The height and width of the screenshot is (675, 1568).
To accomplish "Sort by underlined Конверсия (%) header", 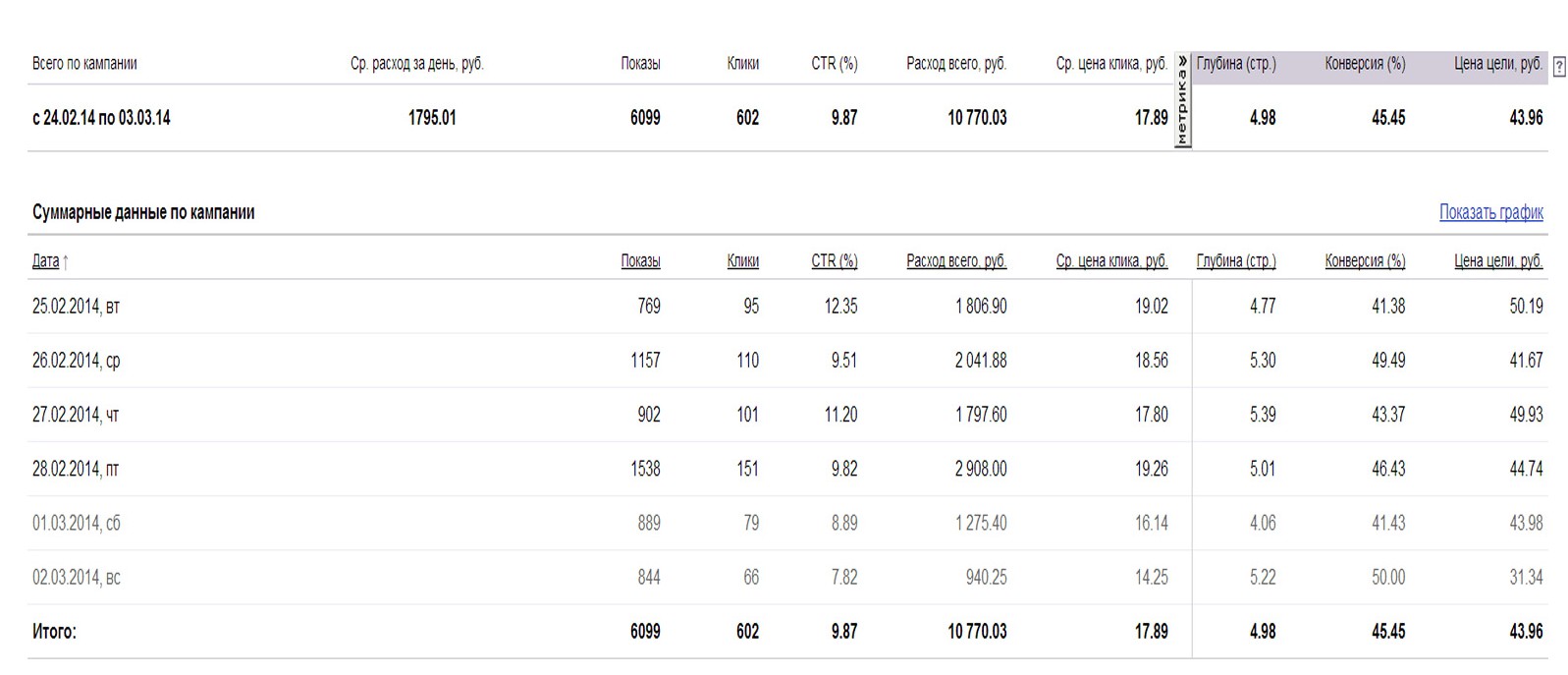I will pyautogui.click(x=1365, y=261).
